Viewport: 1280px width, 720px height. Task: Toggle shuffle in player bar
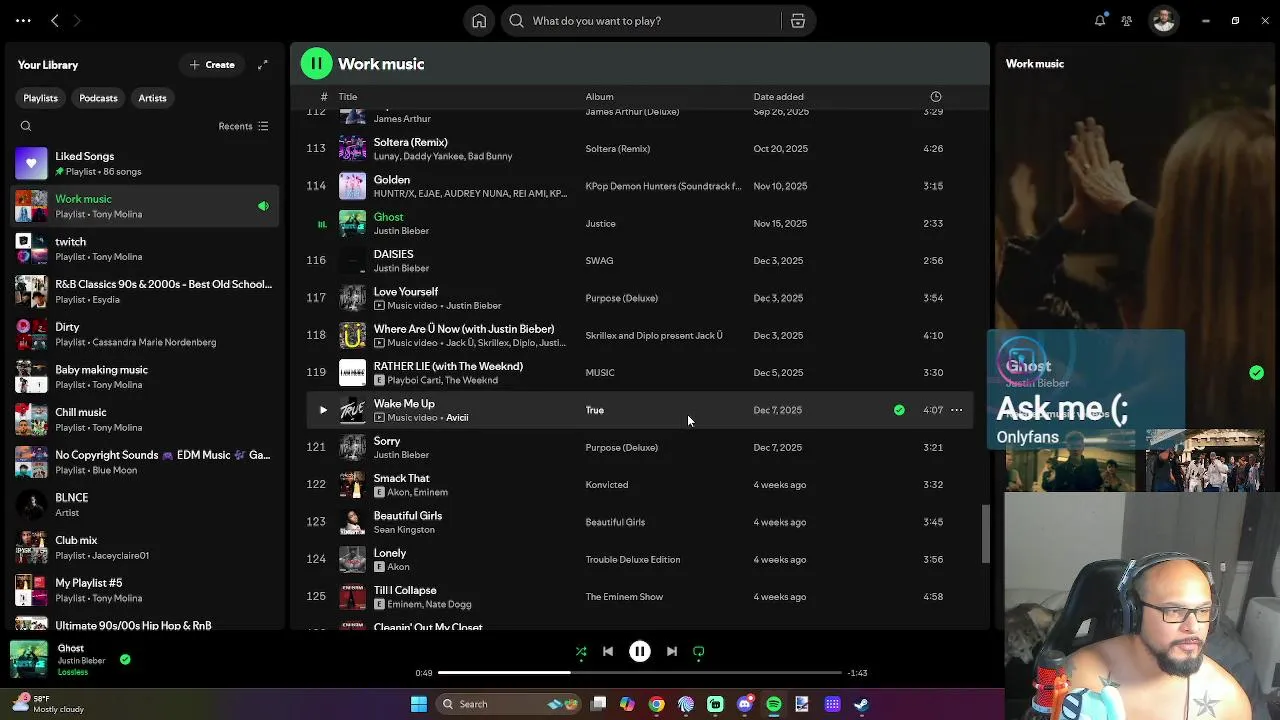[581, 651]
